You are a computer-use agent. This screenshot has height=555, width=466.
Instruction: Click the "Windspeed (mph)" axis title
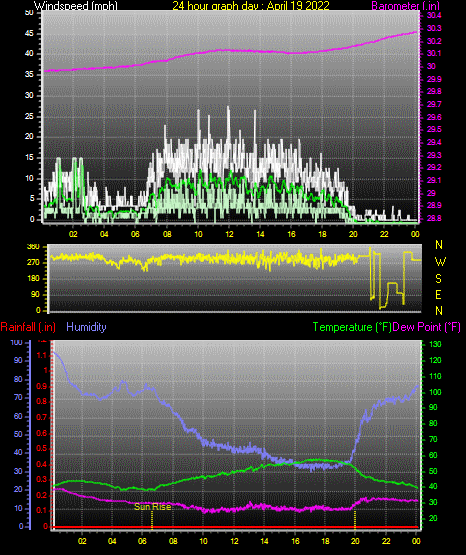(76, 5)
